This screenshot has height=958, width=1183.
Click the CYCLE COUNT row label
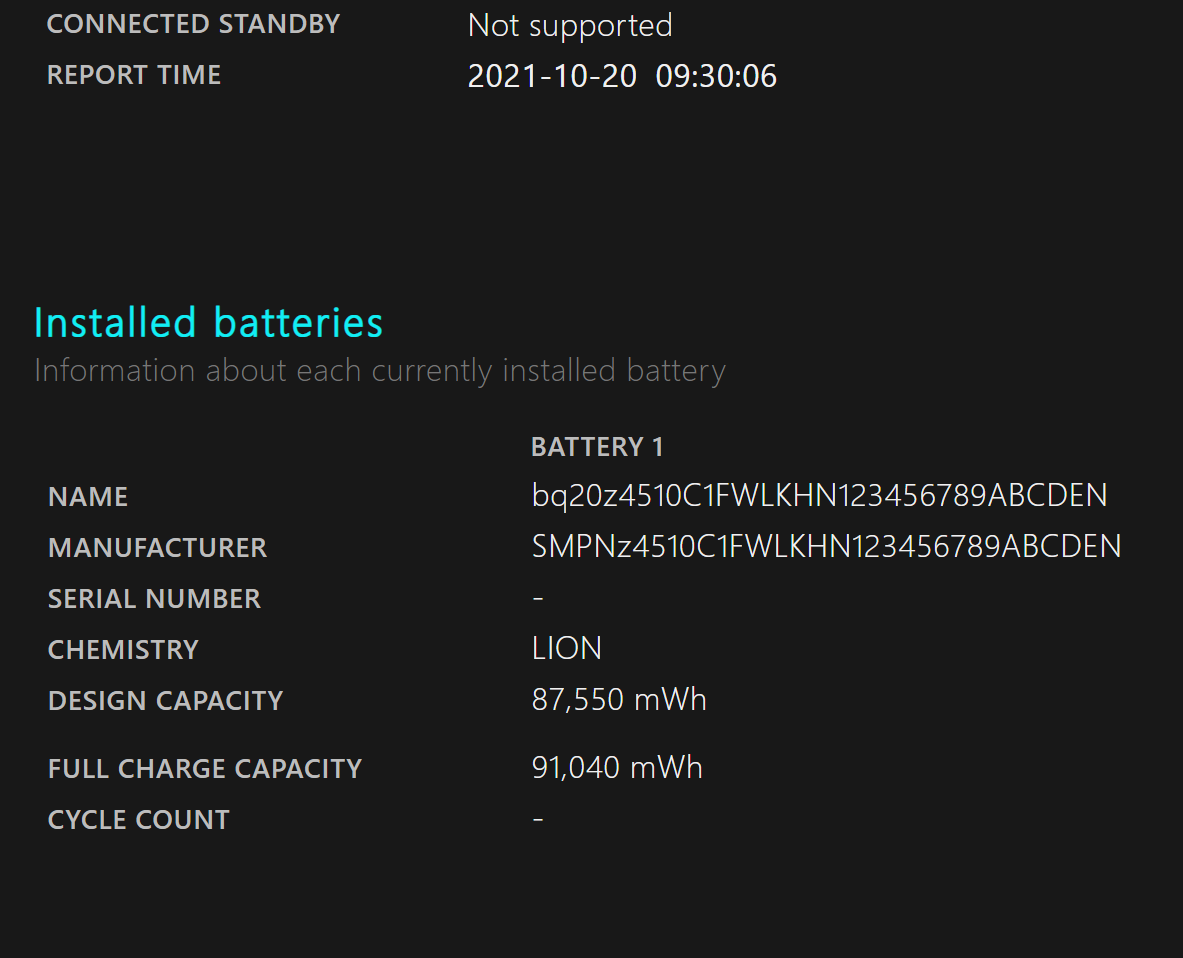point(138,820)
